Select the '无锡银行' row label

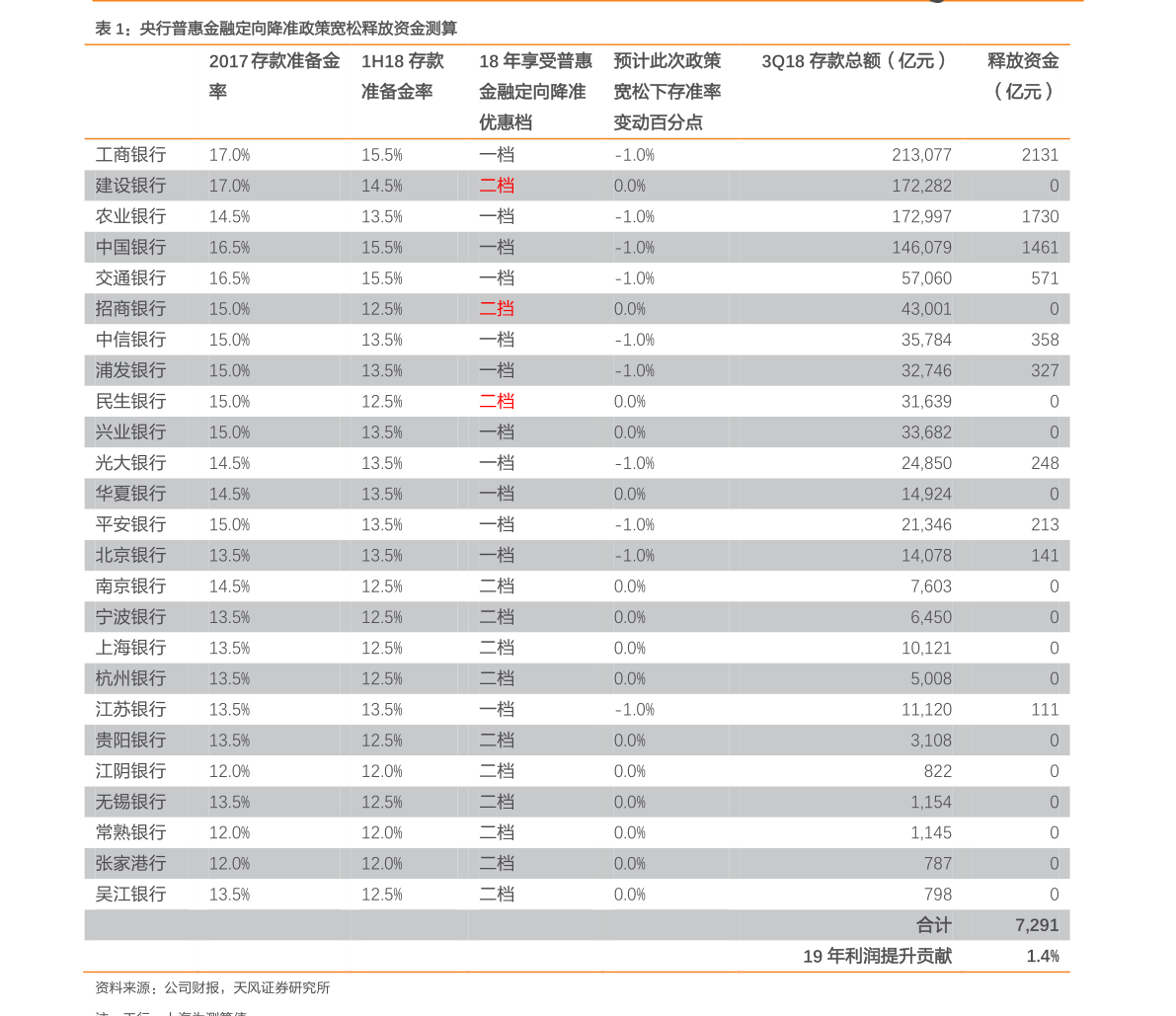click(130, 802)
